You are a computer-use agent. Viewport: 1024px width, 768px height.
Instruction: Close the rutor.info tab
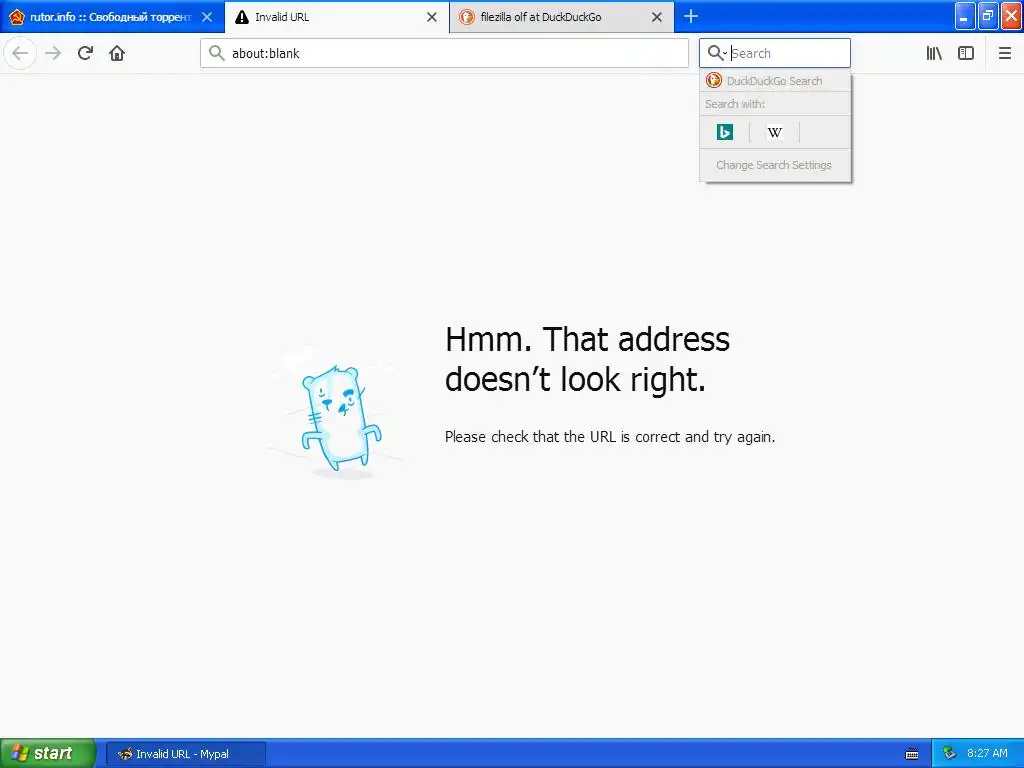[207, 17]
